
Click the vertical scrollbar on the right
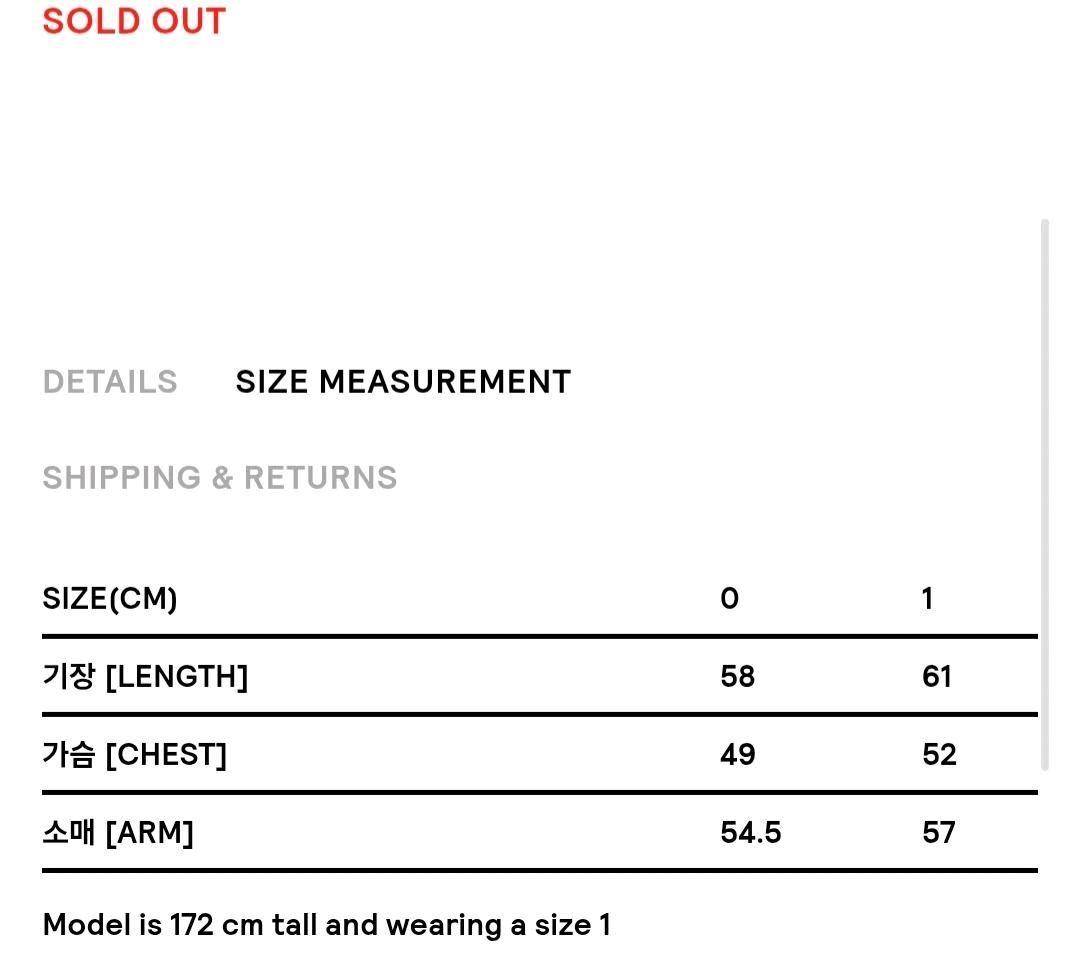(x=1045, y=494)
